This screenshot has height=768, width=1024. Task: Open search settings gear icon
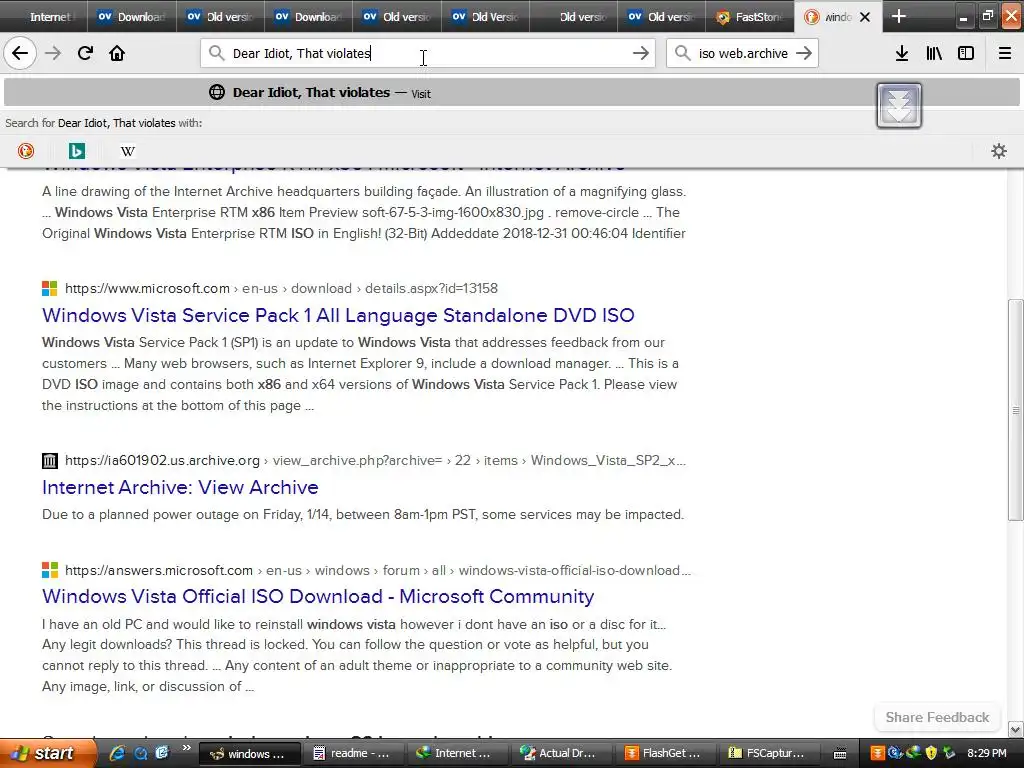tap(999, 151)
